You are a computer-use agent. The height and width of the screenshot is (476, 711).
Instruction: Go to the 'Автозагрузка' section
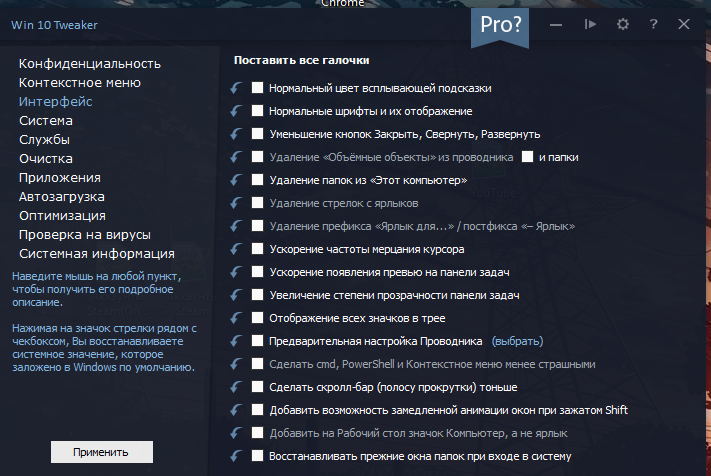pos(62,197)
